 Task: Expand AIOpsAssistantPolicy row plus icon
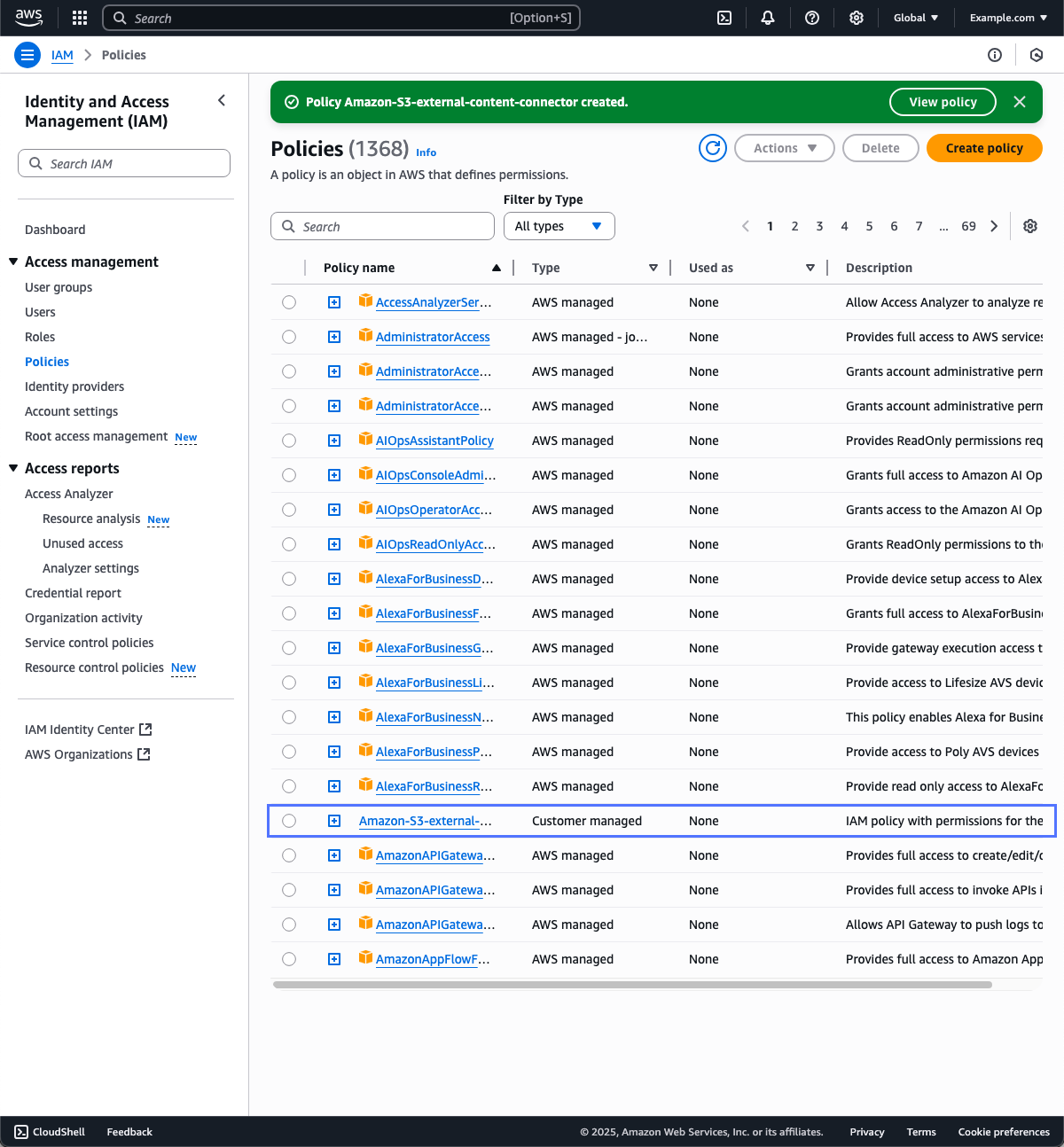[x=334, y=441]
